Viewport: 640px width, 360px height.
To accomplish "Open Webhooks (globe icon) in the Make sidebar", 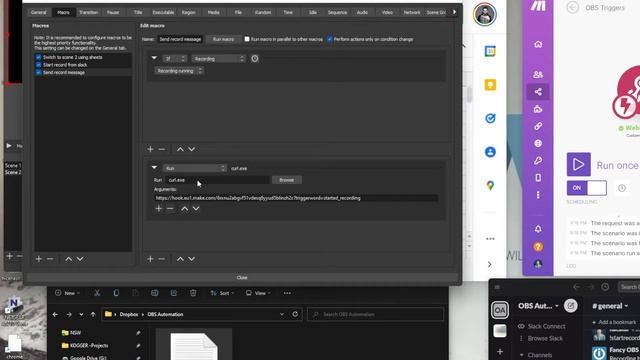I will (x=538, y=143).
